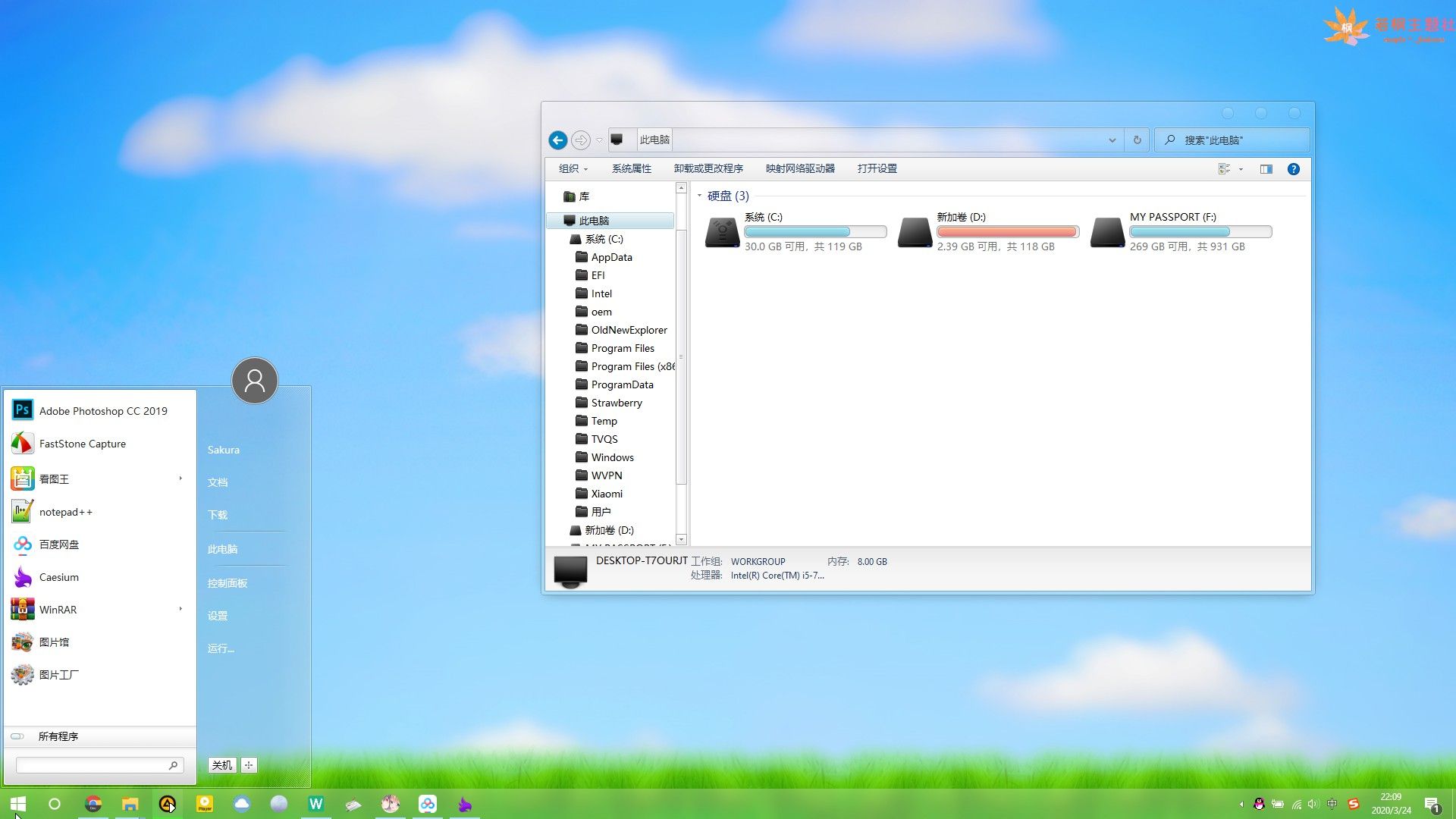
Task: Launch Caesium from Start menu
Action: point(100,577)
